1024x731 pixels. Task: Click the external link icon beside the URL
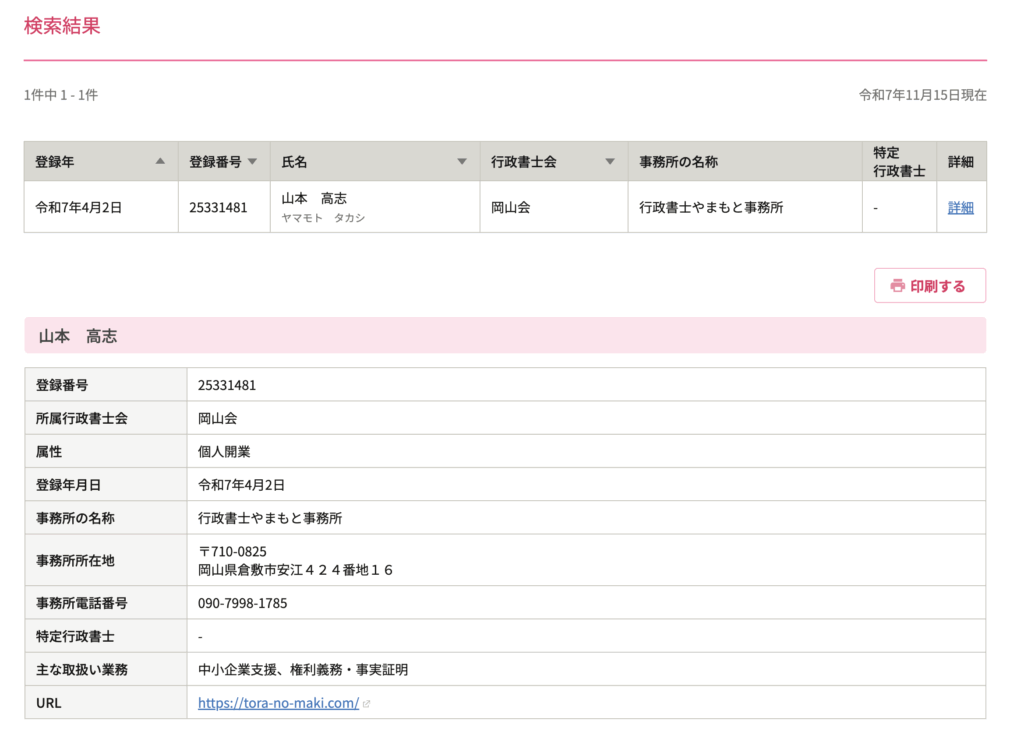point(367,704)
